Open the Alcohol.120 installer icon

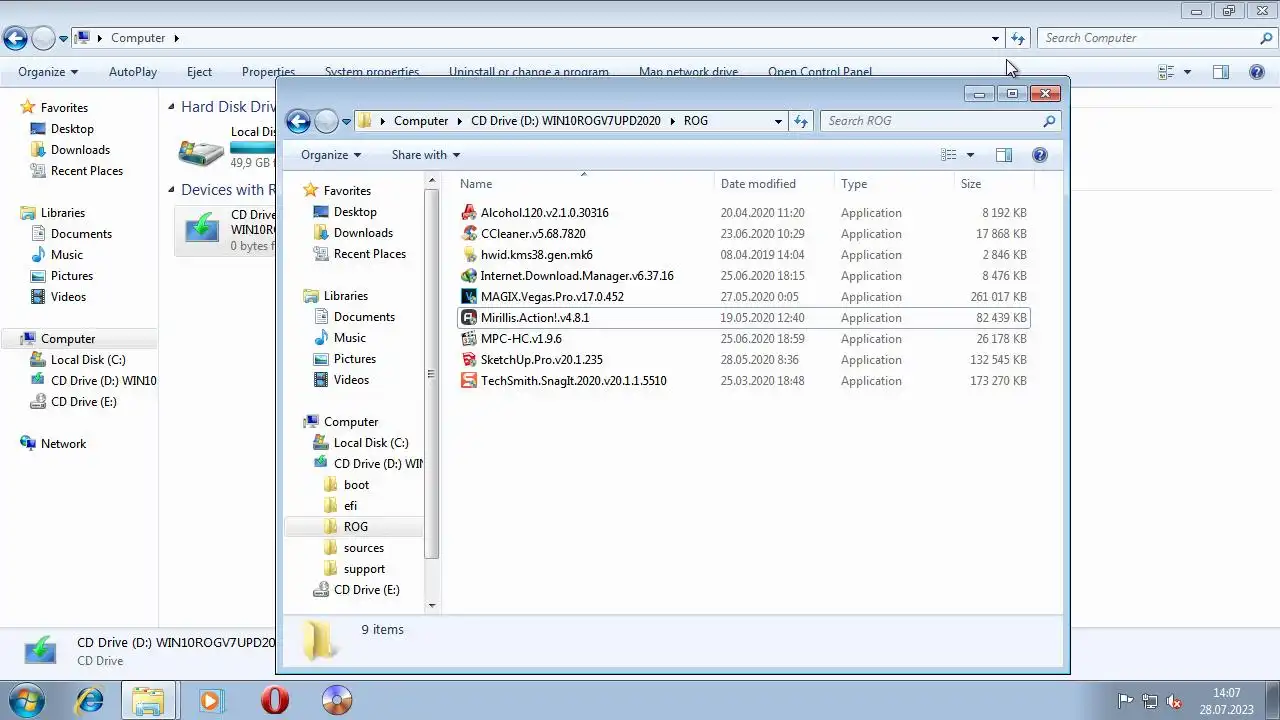(x=469, y=213)
